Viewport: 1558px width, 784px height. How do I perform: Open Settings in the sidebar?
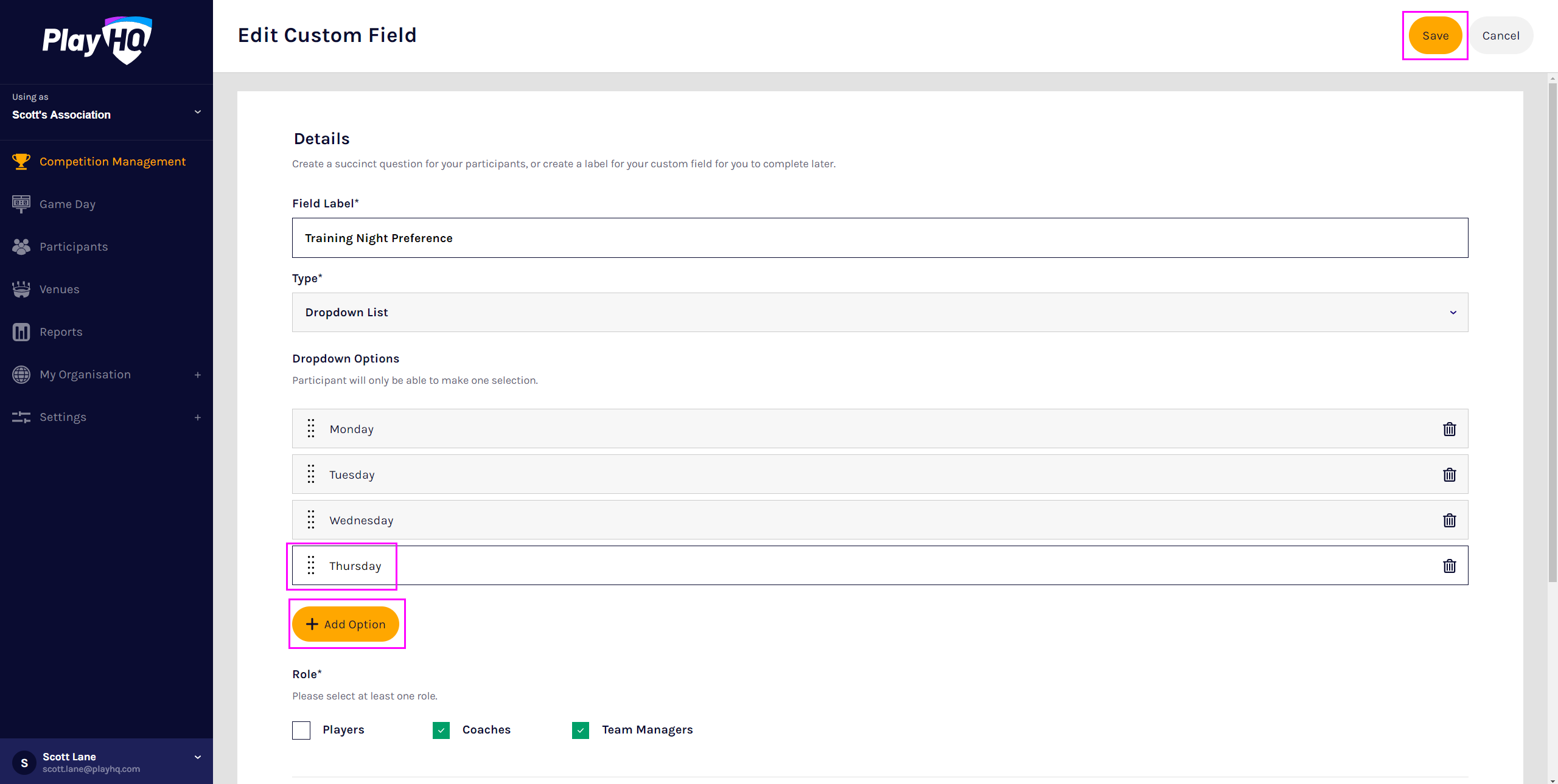[x=63, y=417]
